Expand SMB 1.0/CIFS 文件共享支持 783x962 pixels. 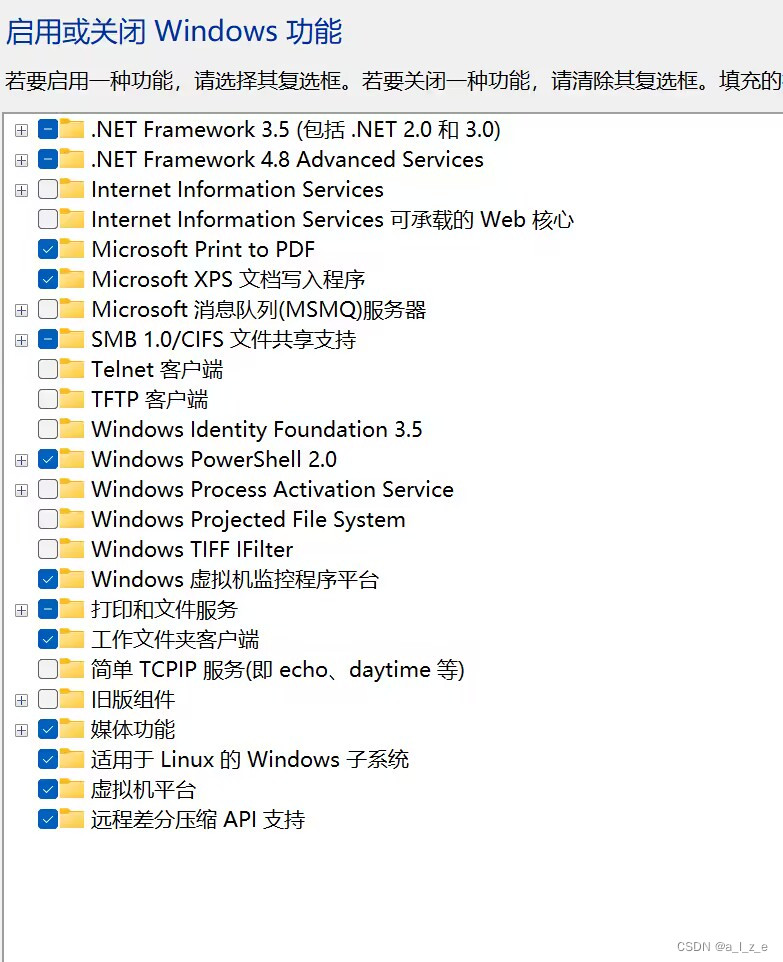pos(21,339)
